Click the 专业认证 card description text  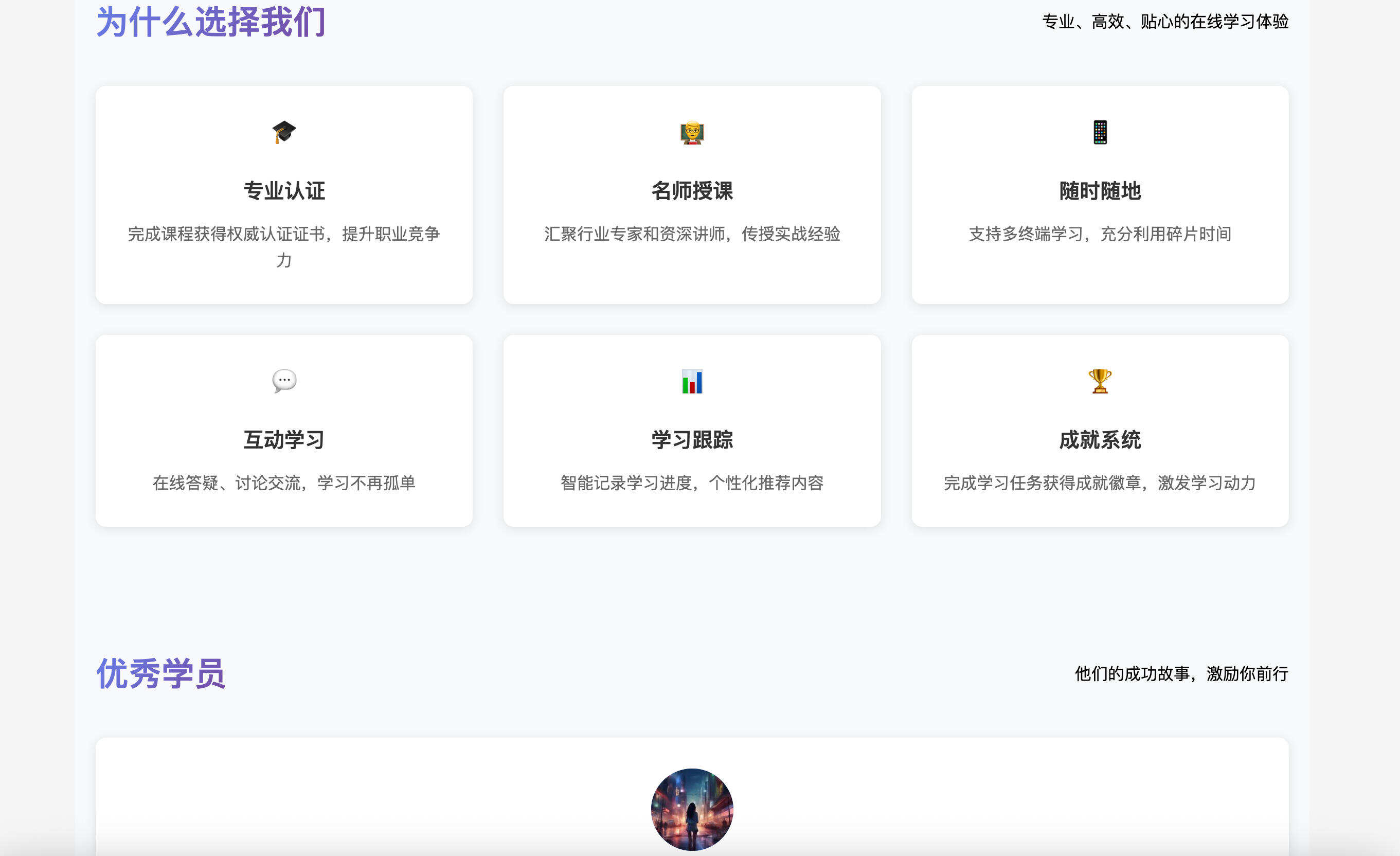coord(284,247)
